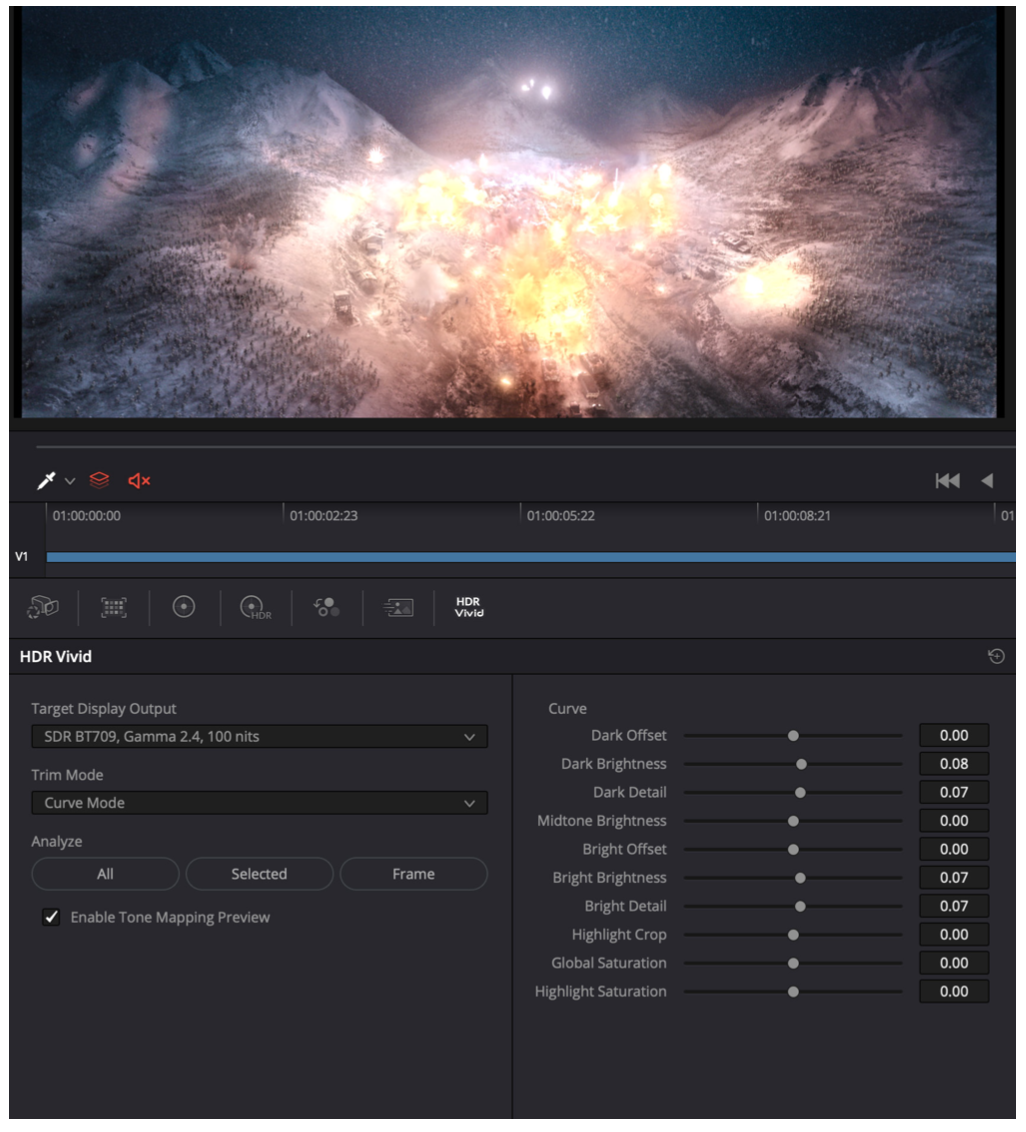Open the Trim Mode dropdown
This screenshot has height=1132, width=1026.
259,803
